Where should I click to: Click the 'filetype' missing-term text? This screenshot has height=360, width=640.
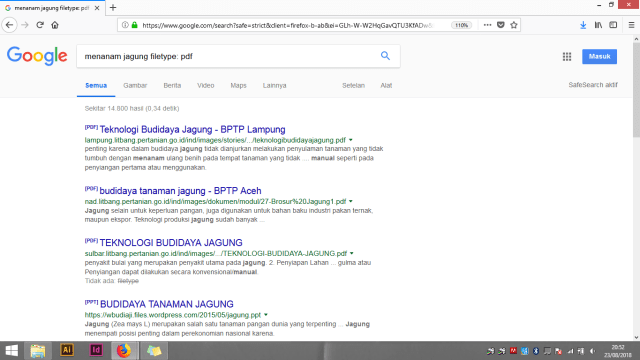128,281
